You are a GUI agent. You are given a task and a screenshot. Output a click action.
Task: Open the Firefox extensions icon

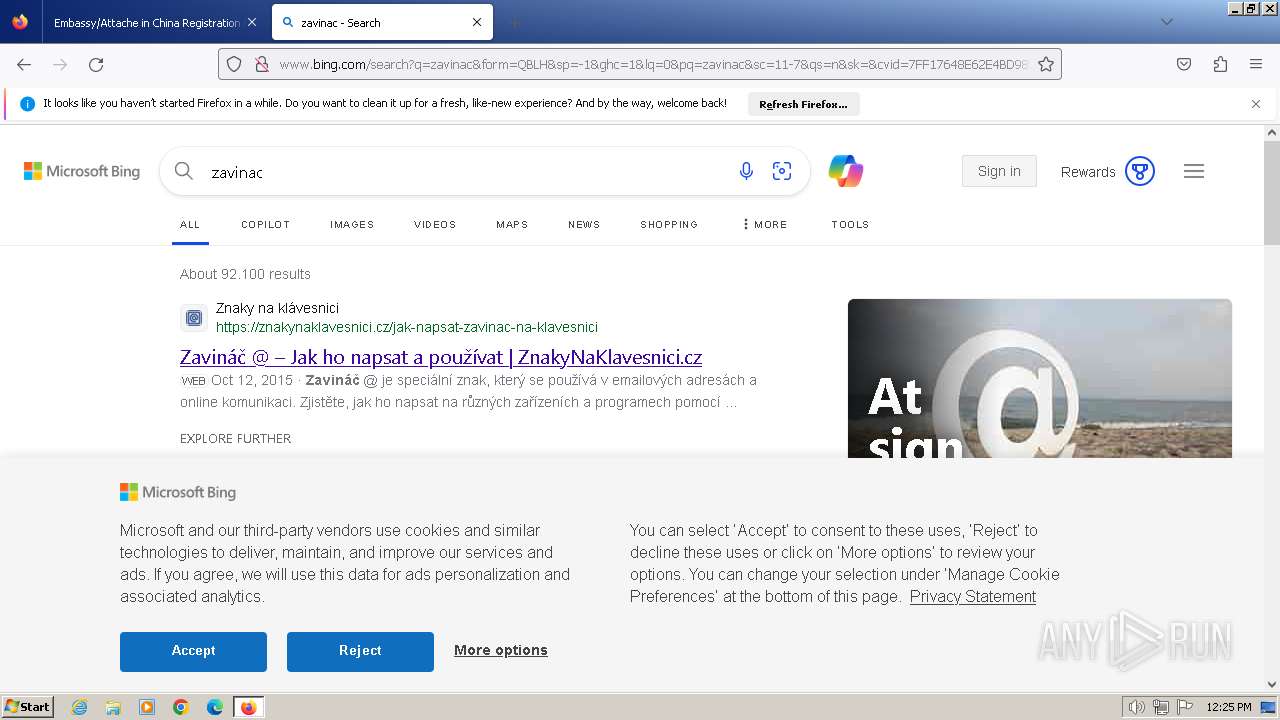click(x=1220, y=64)
